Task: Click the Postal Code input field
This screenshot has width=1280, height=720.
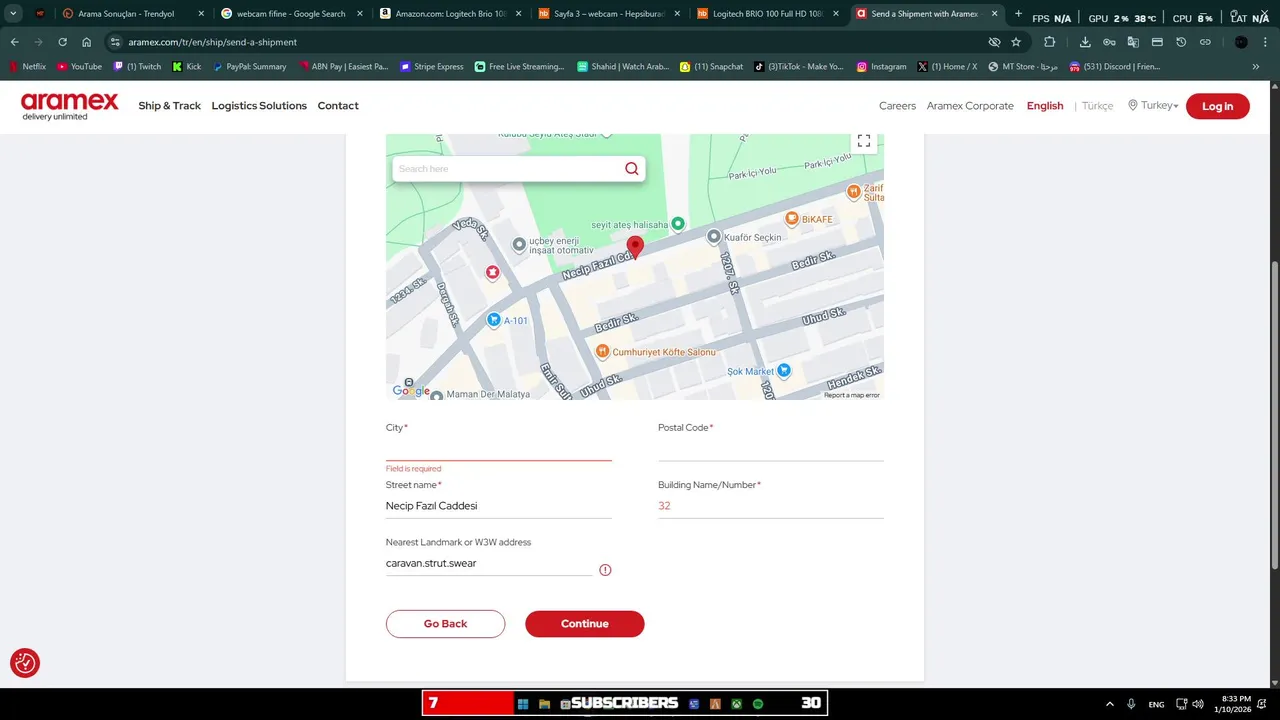Action: 771,449
